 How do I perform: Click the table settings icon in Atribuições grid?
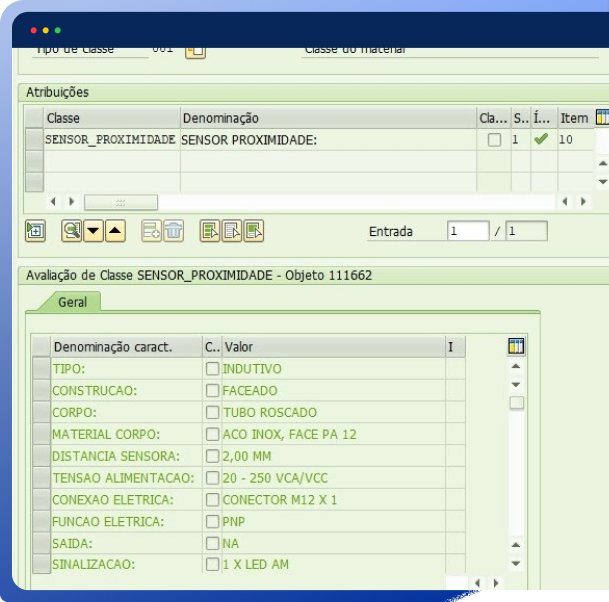(x=602, y=118)
